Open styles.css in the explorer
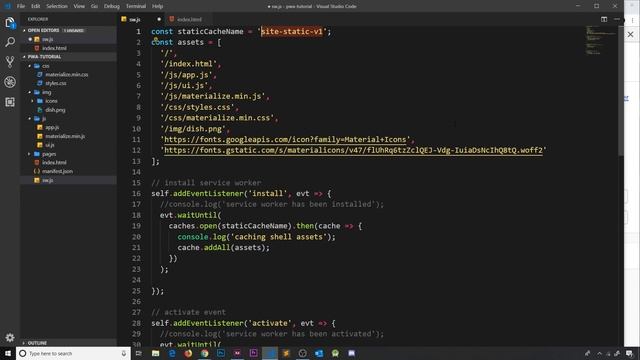The width and height of the screenshot is (640, 360). click(x=56, y=83)
